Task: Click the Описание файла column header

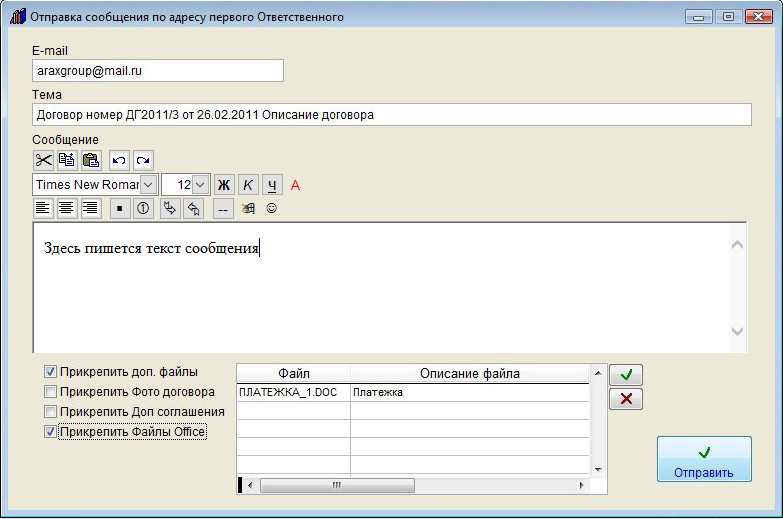Action: [x=470, y=374]
